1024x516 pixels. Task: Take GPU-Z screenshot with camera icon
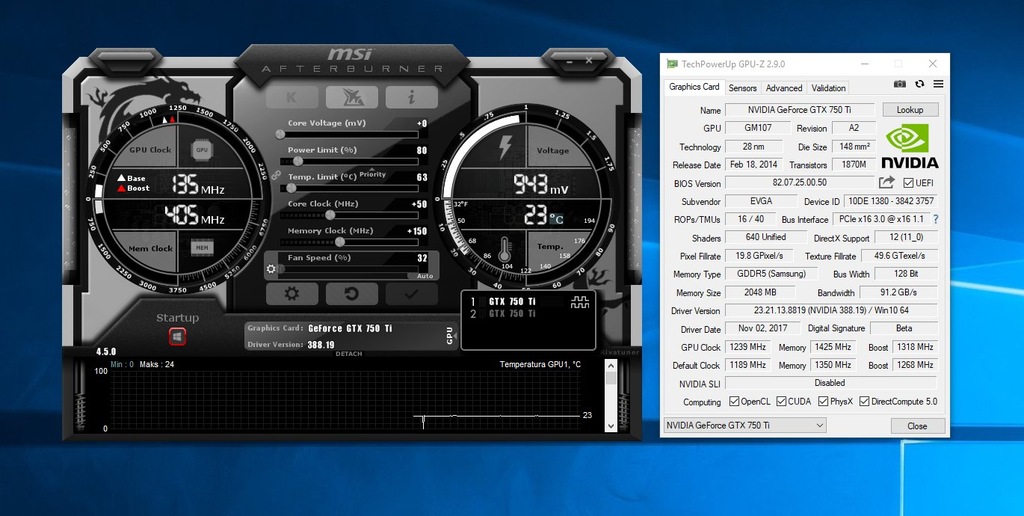(900, 84)
